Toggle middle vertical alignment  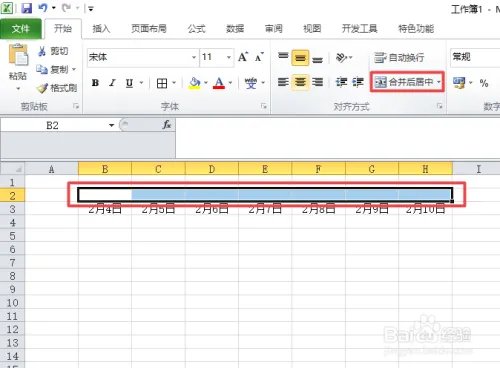300,58
